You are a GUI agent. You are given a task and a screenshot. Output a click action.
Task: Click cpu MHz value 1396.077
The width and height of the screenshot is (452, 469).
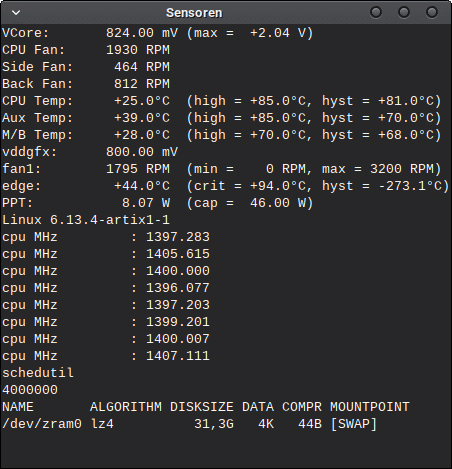coord(178,288)
